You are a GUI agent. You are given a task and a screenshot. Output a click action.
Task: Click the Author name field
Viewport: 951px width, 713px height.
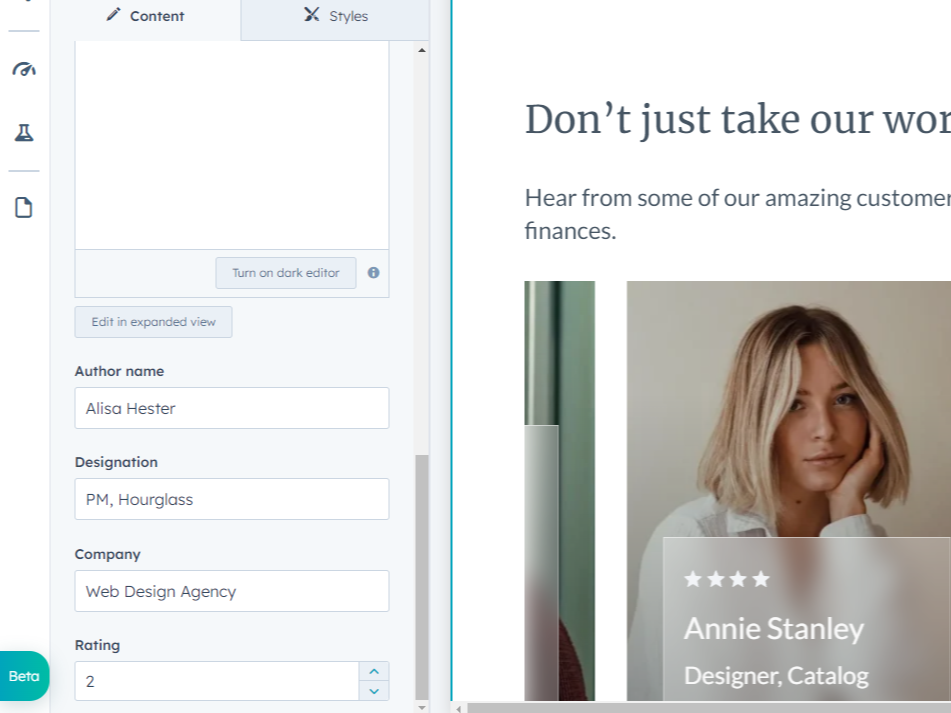click(x=231, y=408)
